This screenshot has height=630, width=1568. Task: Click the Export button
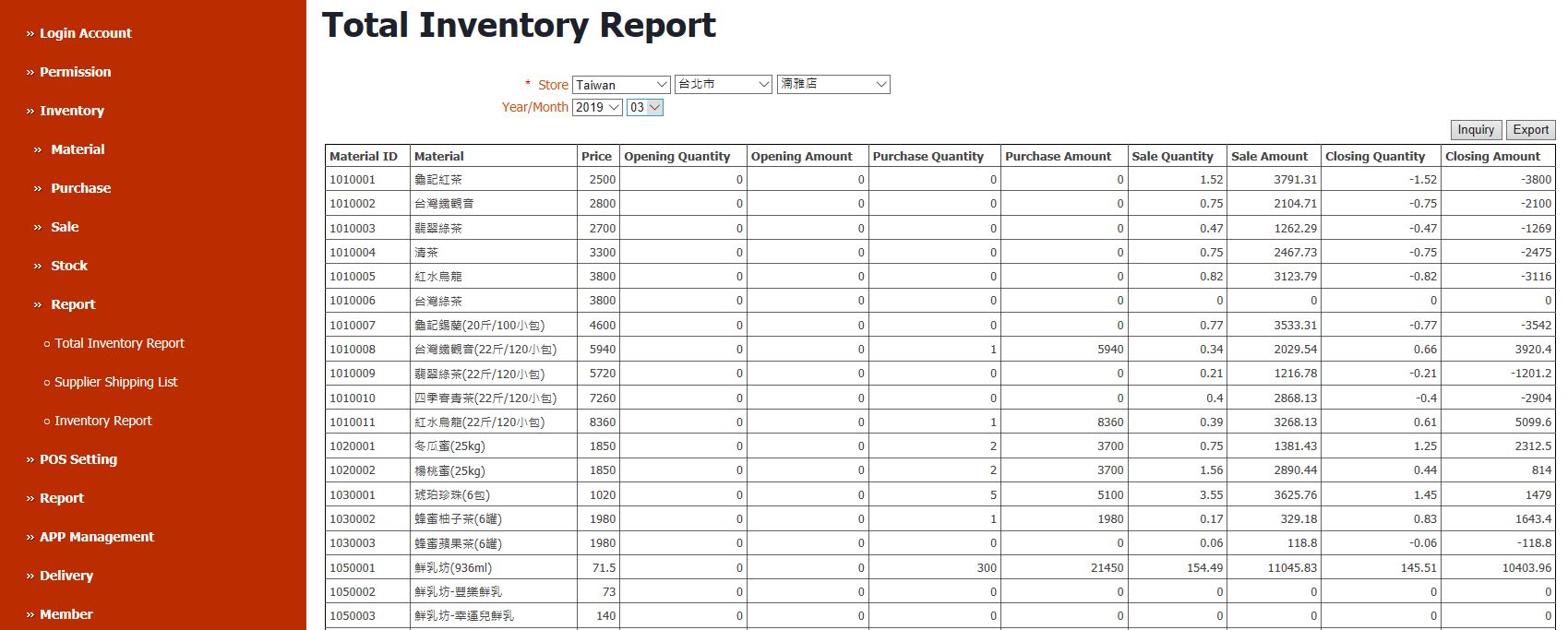1530,130
